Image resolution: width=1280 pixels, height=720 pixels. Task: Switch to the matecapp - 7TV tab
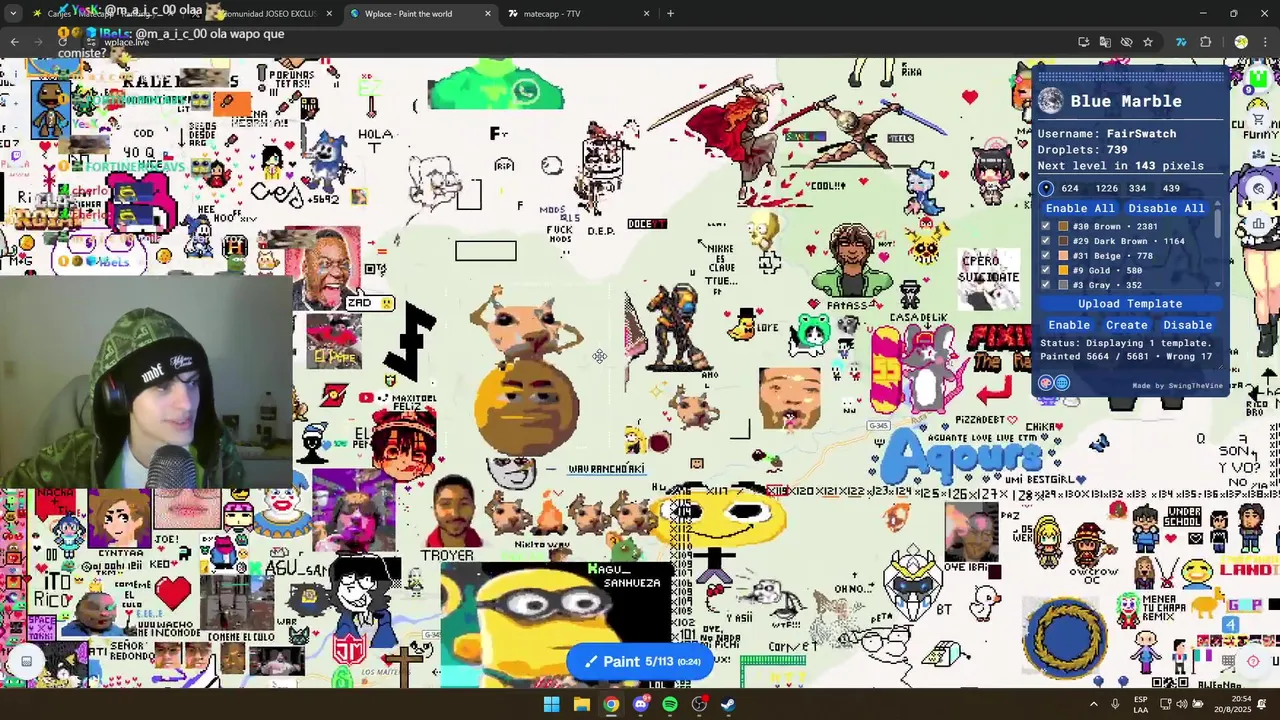578,14
